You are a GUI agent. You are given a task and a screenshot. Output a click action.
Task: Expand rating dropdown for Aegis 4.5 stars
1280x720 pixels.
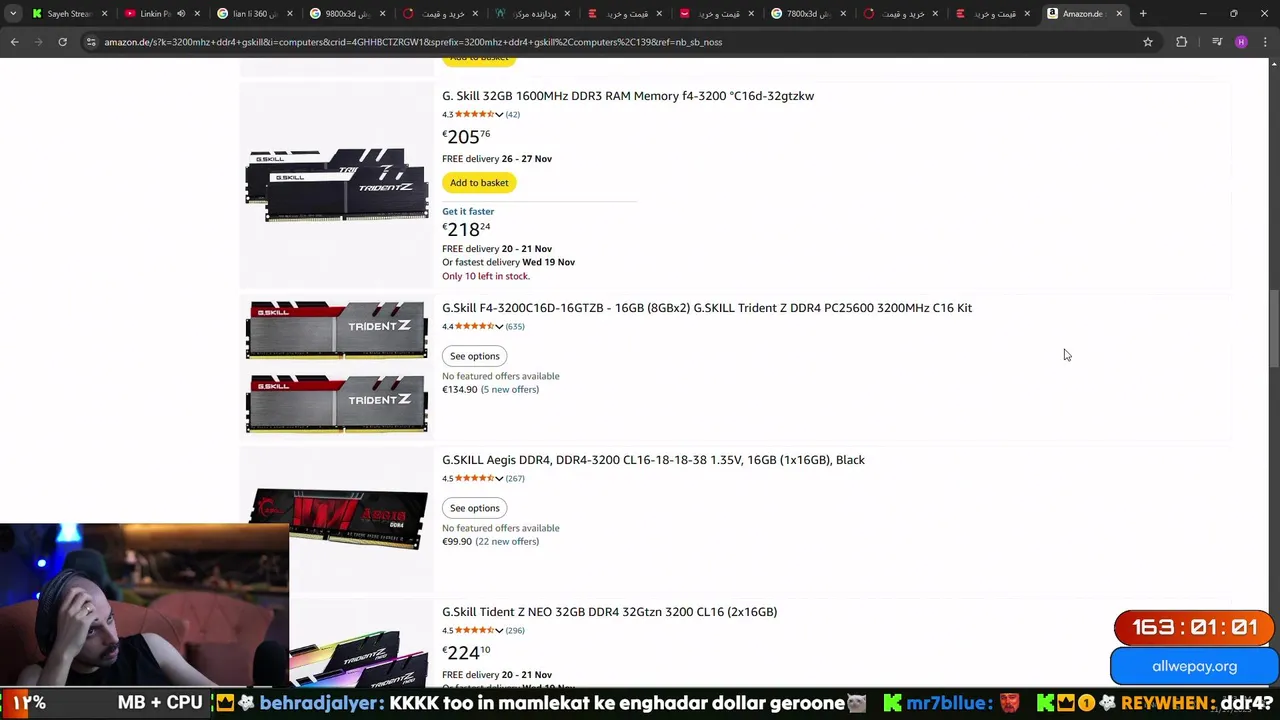point(499,479)
